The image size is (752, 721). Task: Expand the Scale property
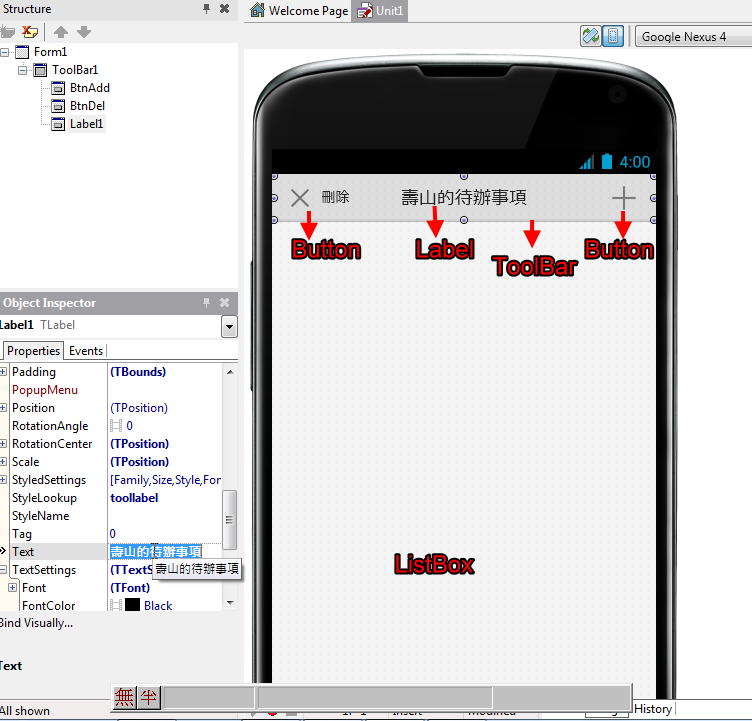[x=3, y=462]
